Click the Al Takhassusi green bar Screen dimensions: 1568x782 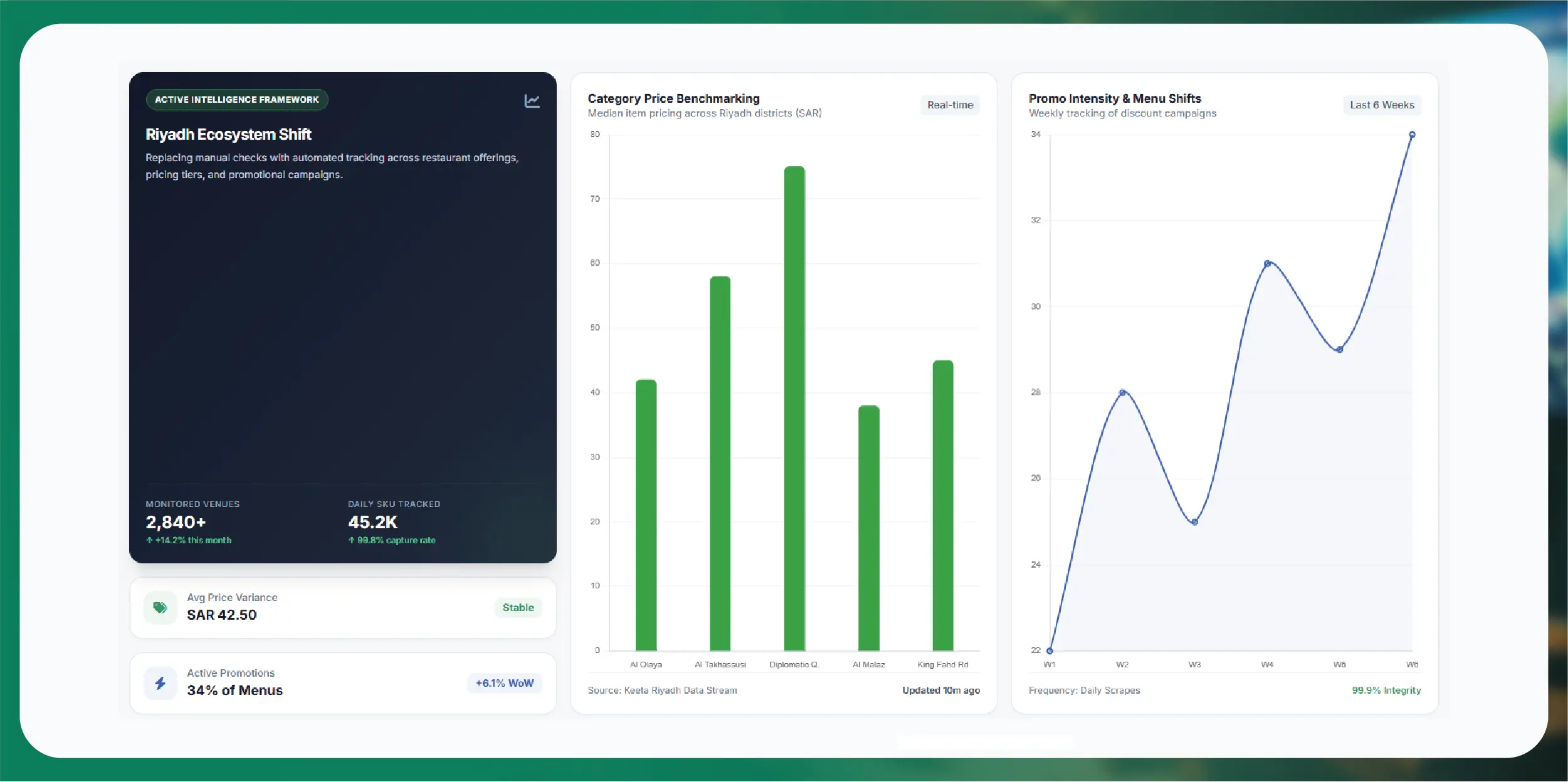coord(720,464)
